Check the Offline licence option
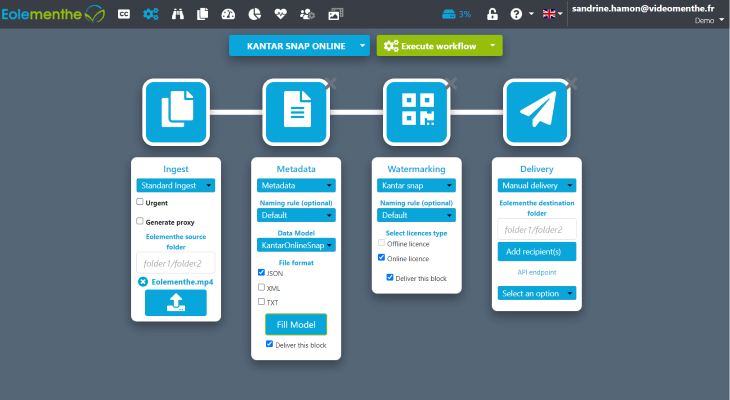730x400 pixels. pyautogui.click(x=381, y=243)
